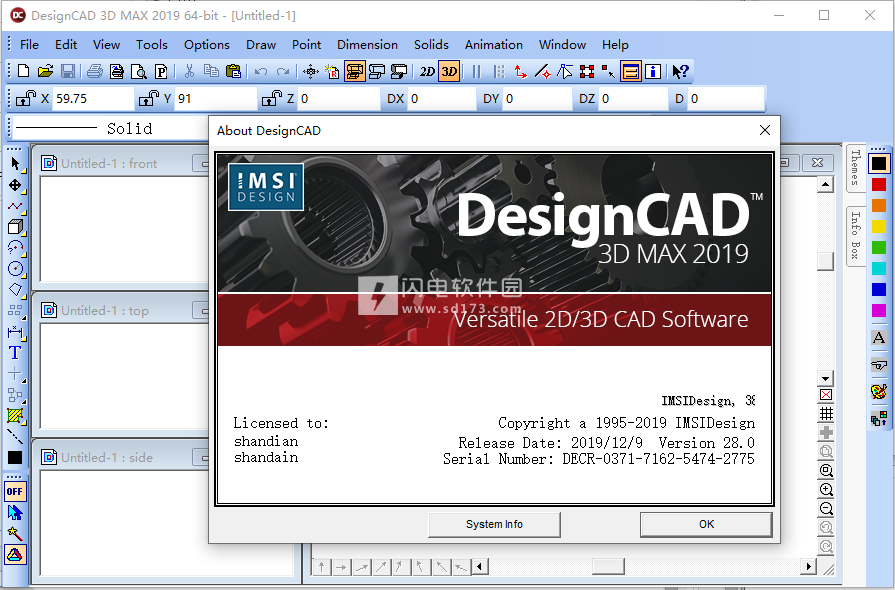Open the text style 'A' icon
Screen dimensions: 895x590
pos(879,337)
